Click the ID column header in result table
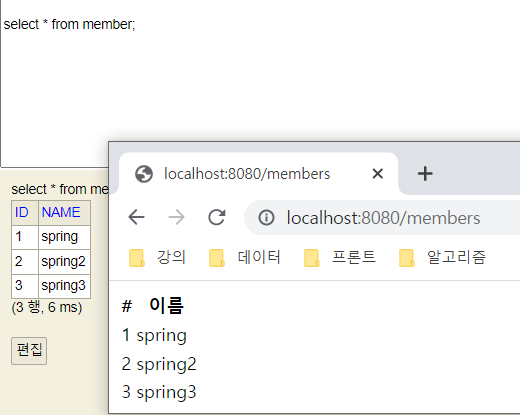The height and width of the screenshot is (415, 520). (25, 213)
